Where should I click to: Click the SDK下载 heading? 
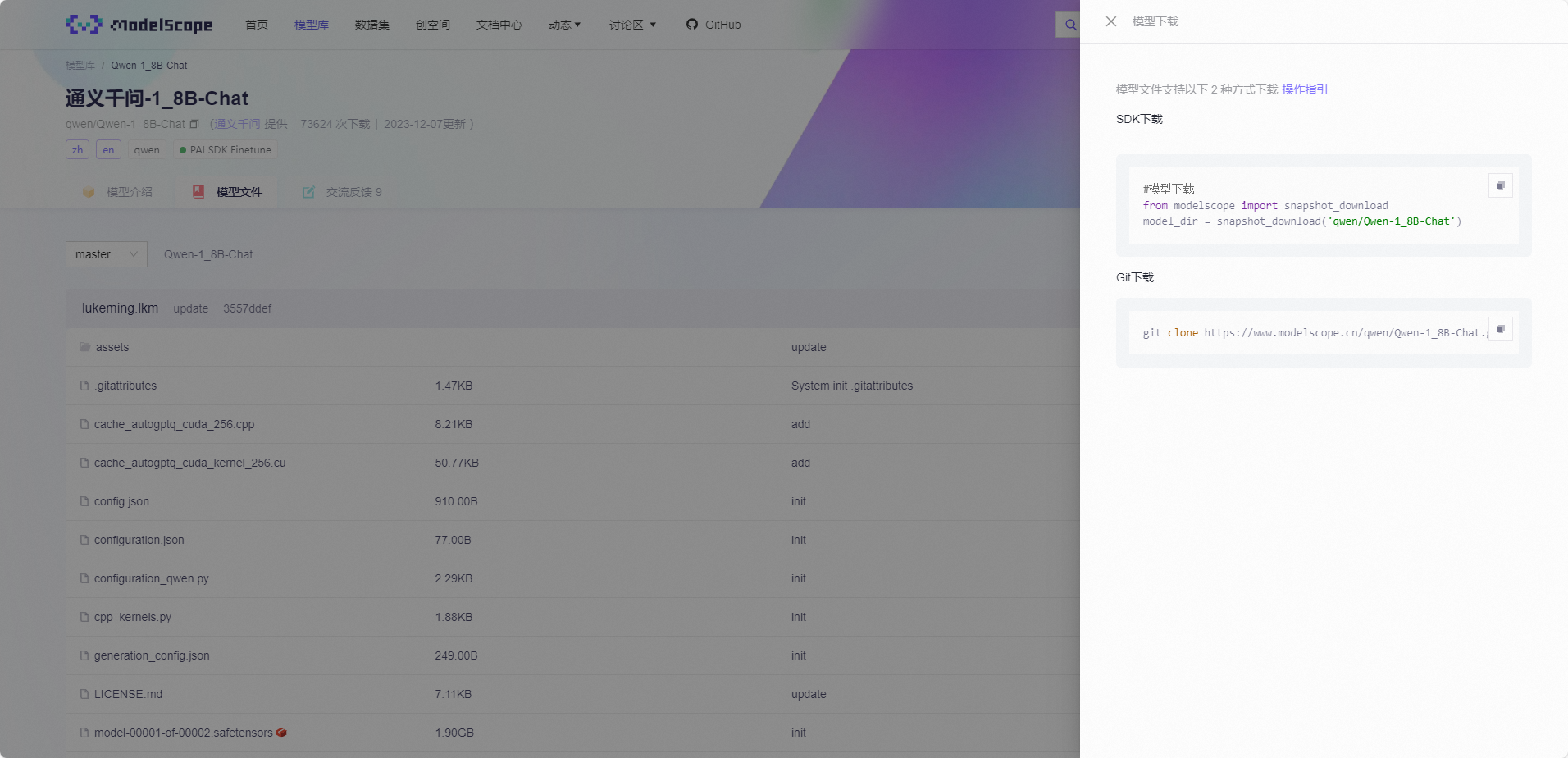coord(1139,119)
